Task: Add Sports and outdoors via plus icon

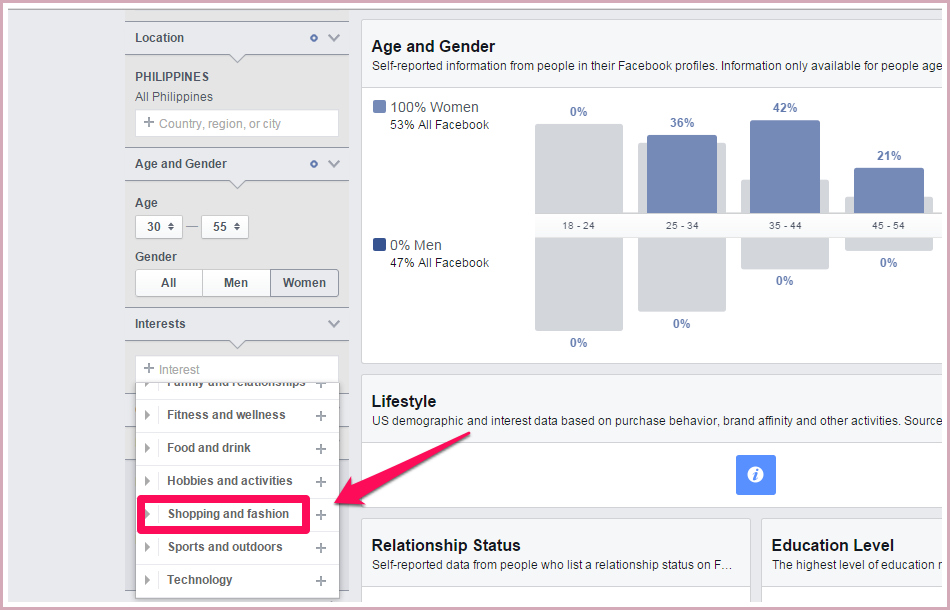Action: pyautogui.click(x=321, y=548)
